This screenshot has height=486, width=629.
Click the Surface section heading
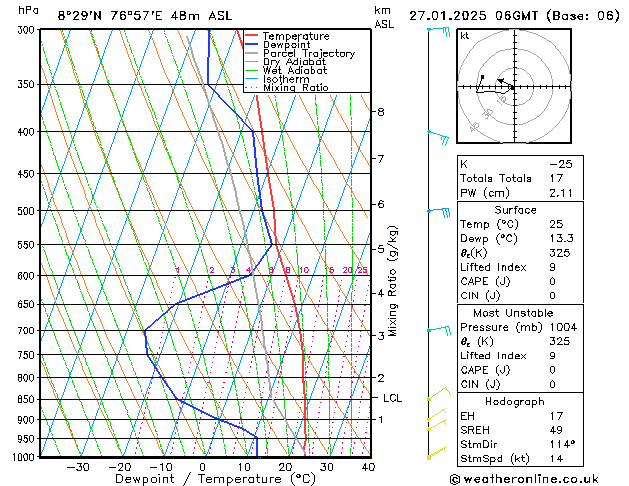515,210
